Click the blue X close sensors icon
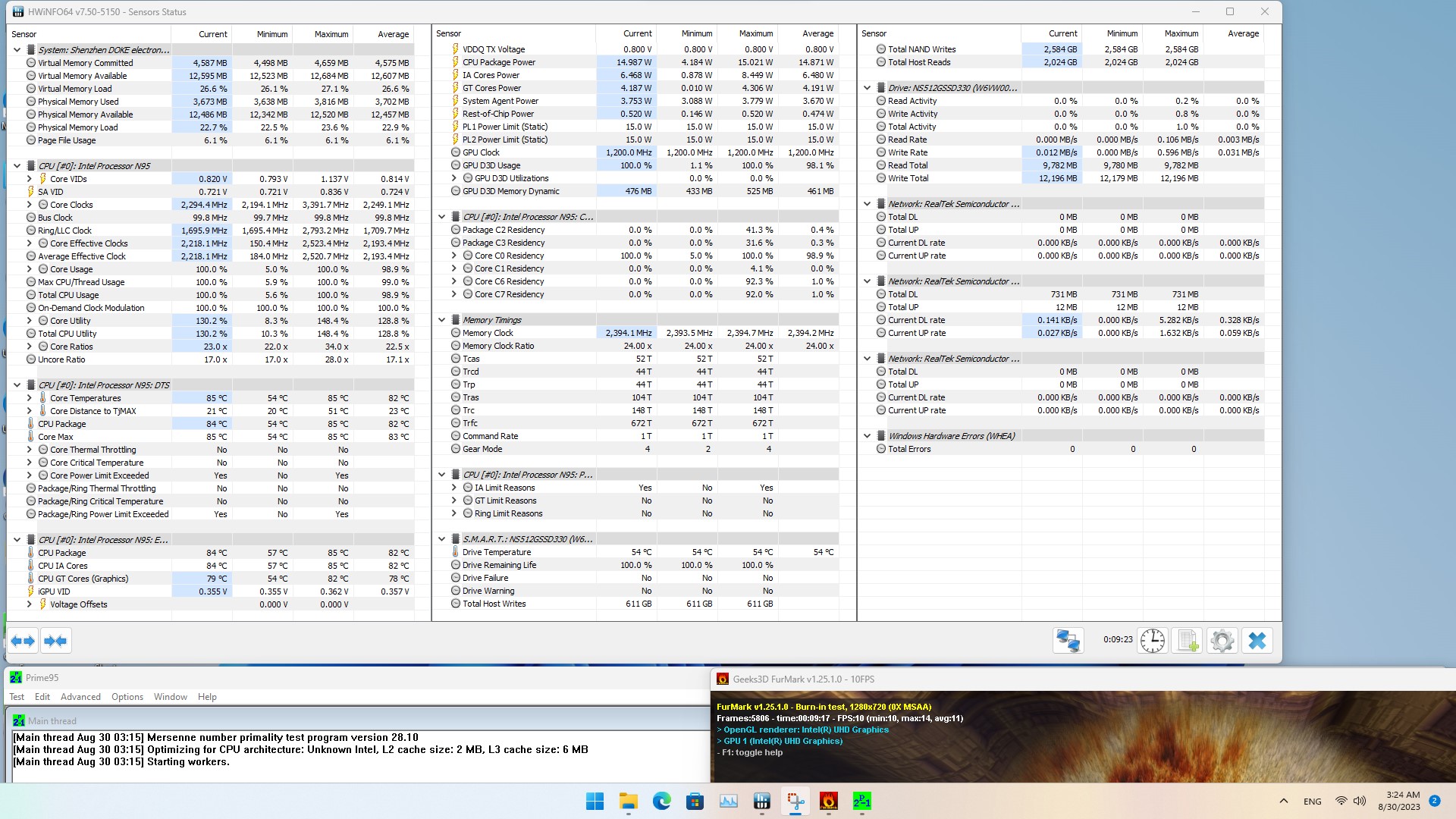 point(1257,641)
